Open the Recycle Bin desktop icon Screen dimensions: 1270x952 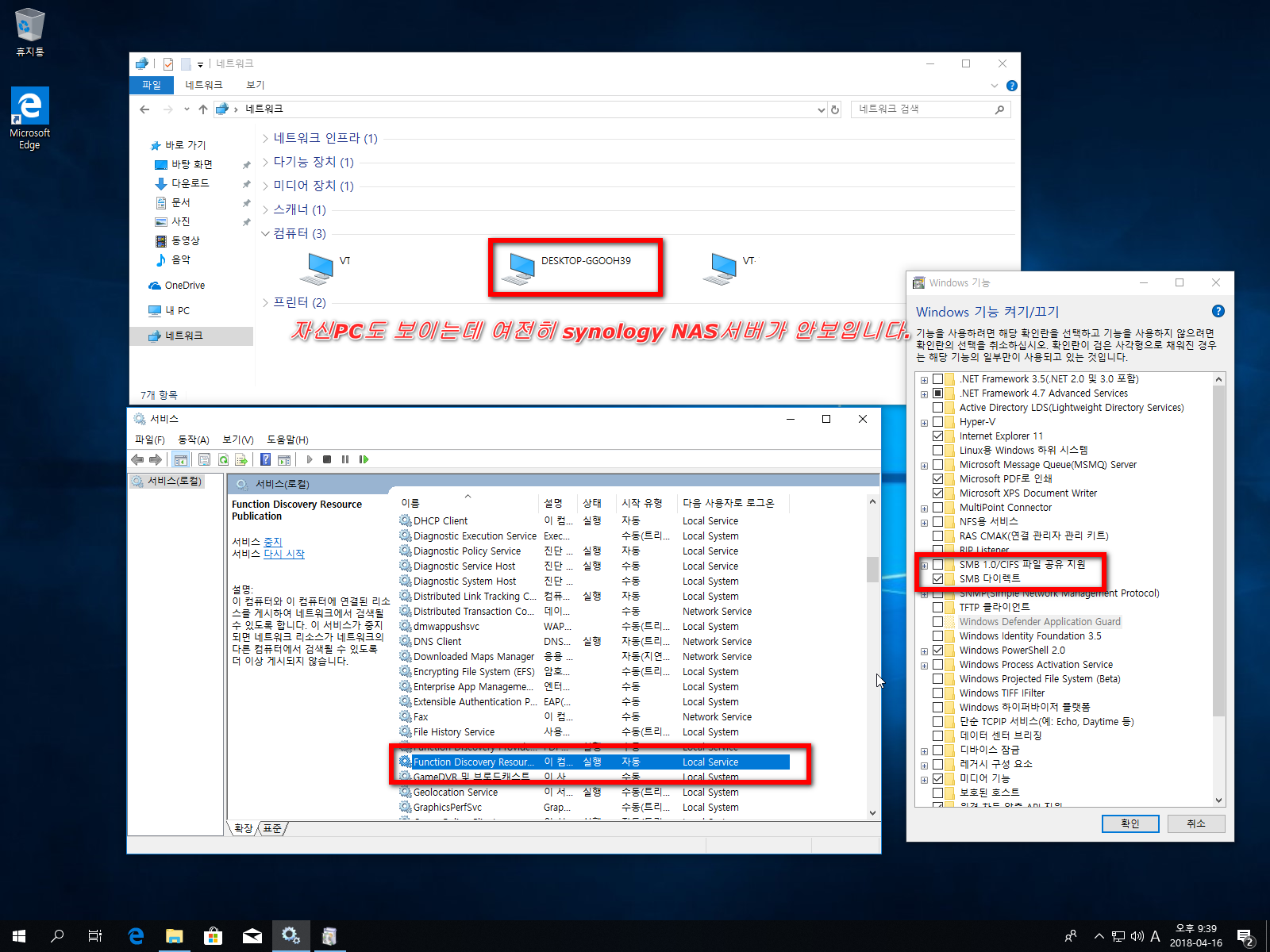pos(29,33)
